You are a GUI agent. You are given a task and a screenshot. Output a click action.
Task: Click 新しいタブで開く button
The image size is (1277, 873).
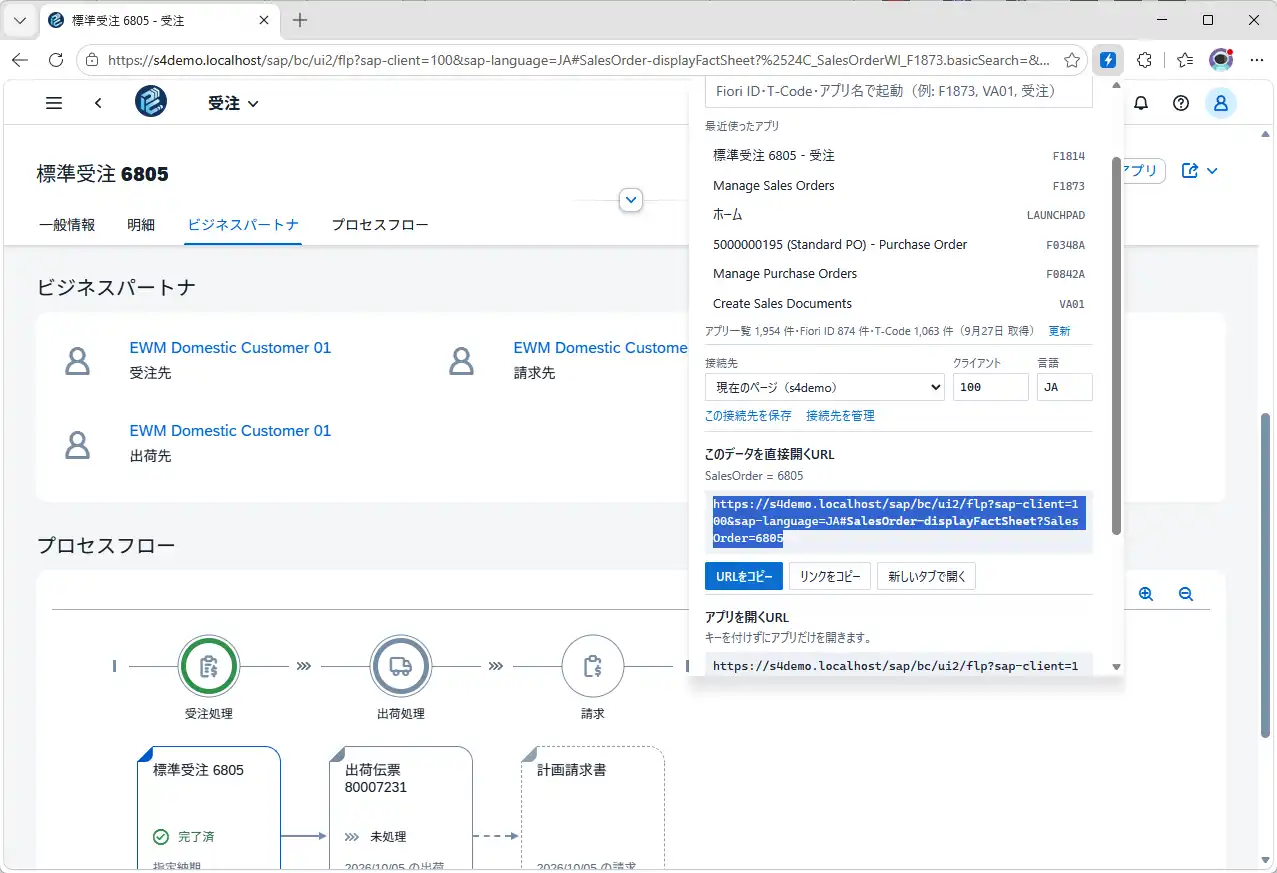click(x=926, y=576)
